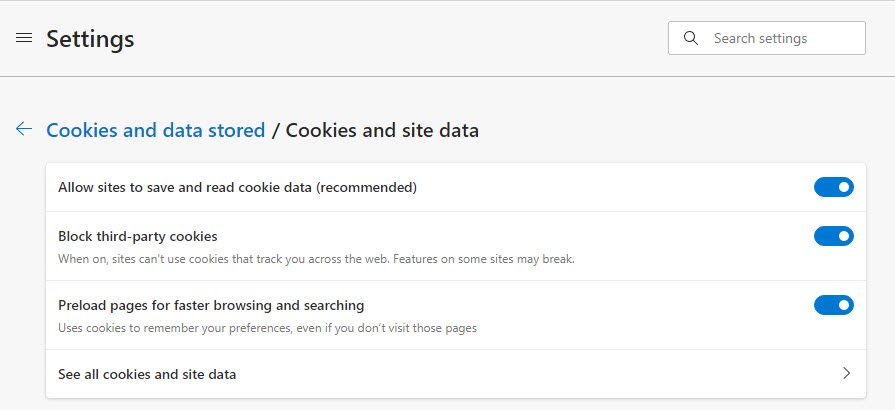Click the Cookies and site data breadcrumb title

coord(382,130)
